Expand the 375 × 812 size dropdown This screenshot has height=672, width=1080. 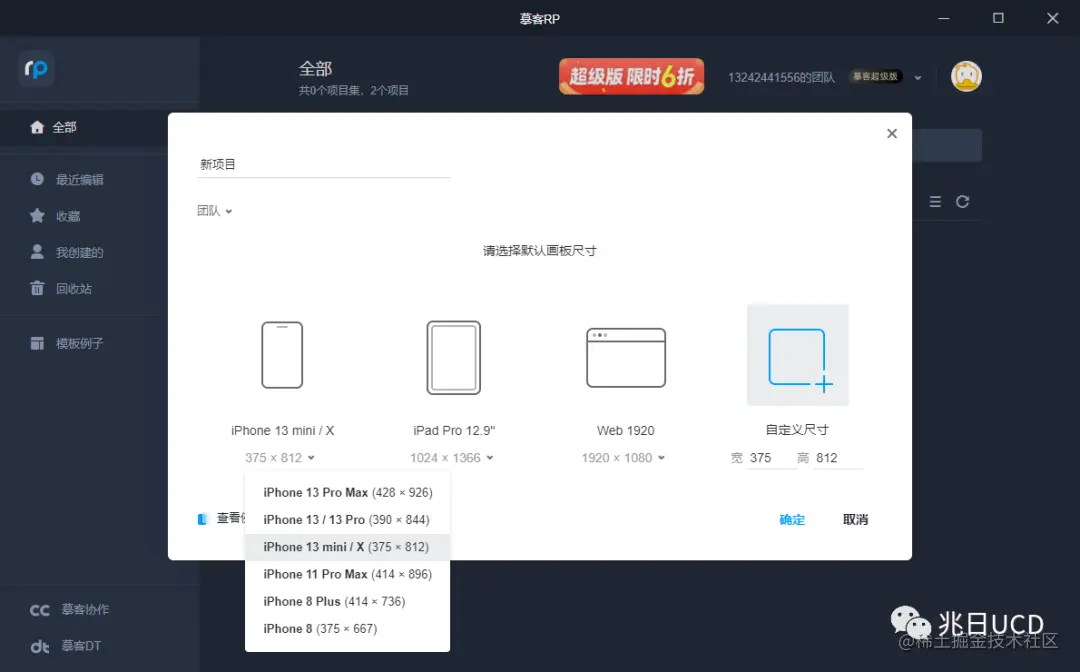pos(280,458)
